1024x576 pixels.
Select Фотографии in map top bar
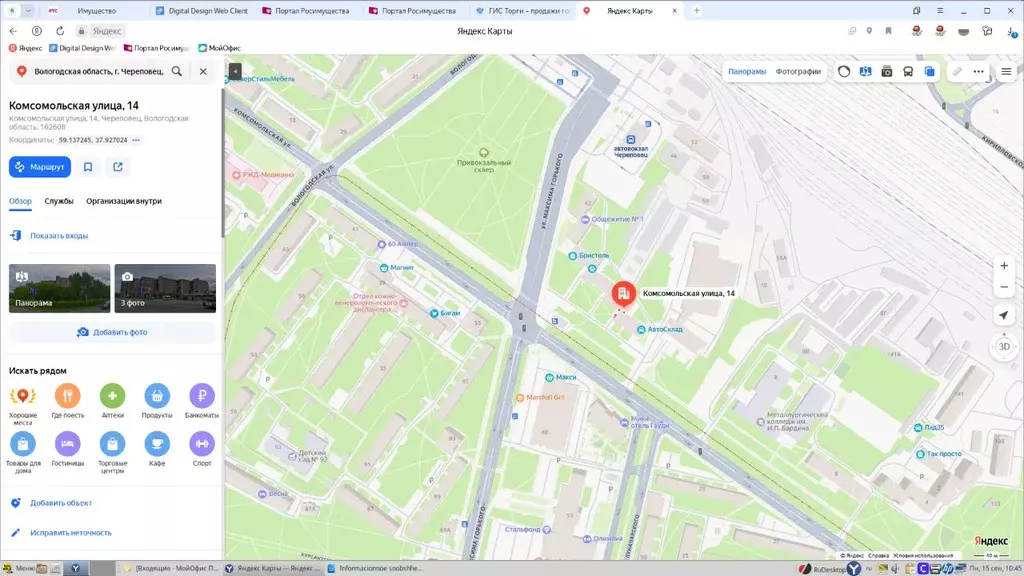[798, 71]
